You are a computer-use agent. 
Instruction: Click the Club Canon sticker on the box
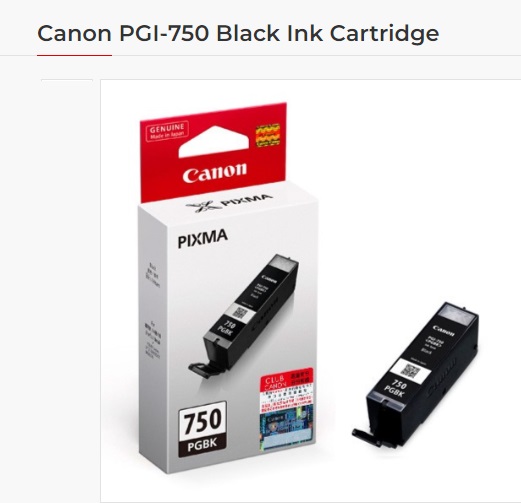287,388
